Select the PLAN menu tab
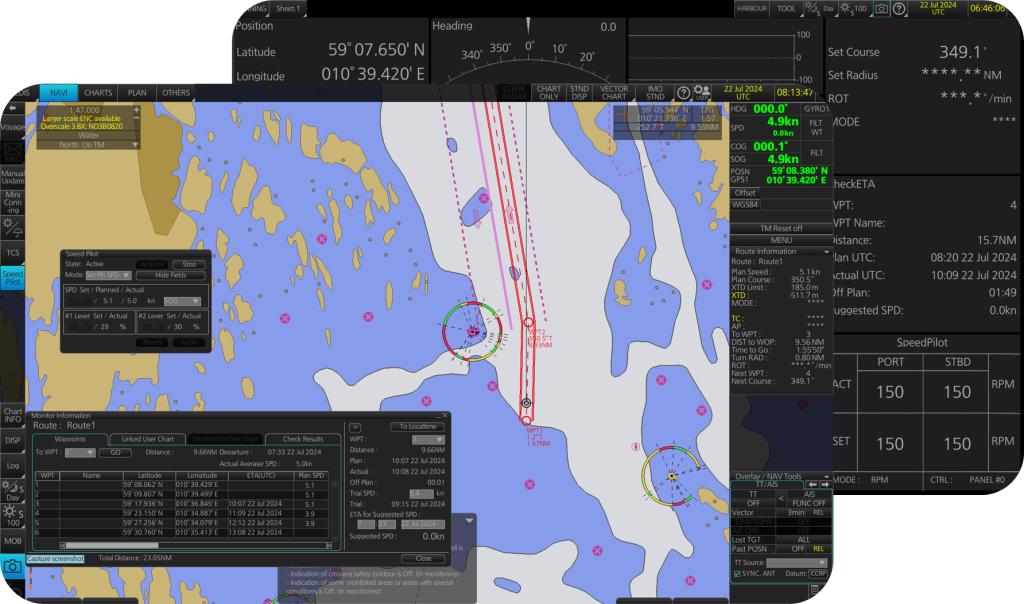The height and width of the screenshot is (604, 1024). (137, 93)
